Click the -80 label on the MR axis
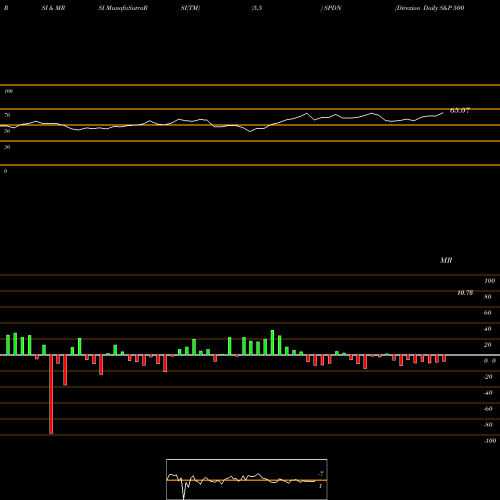This screenshot has width=500, height=500. click(x=488, y=425)
